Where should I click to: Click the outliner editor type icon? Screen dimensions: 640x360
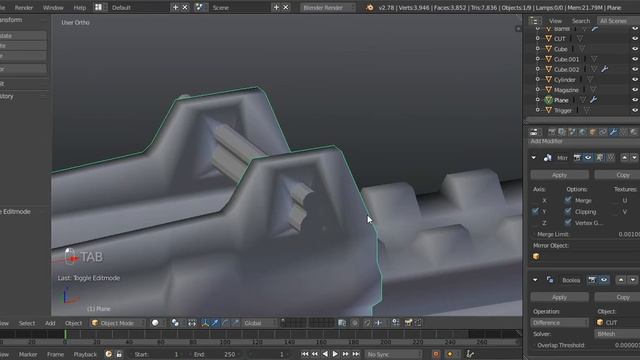click(534, 21)
